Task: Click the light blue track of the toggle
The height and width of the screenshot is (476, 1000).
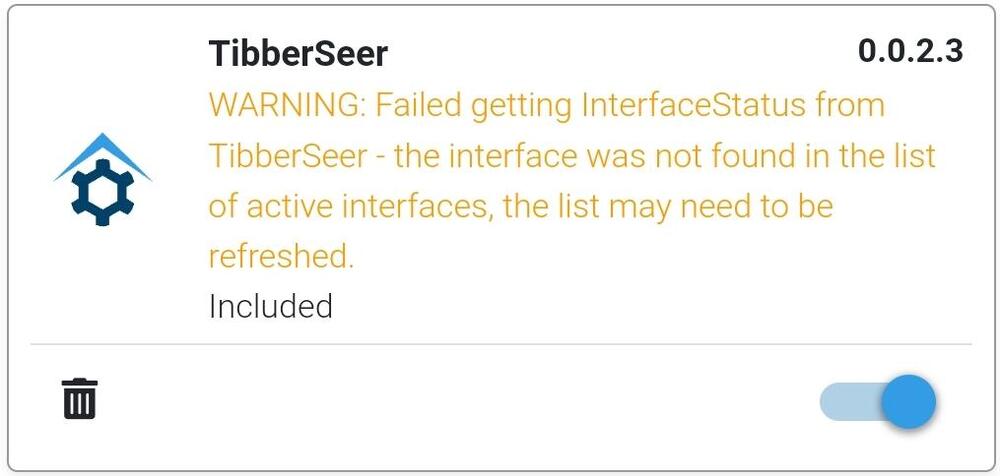Action: 845,402
